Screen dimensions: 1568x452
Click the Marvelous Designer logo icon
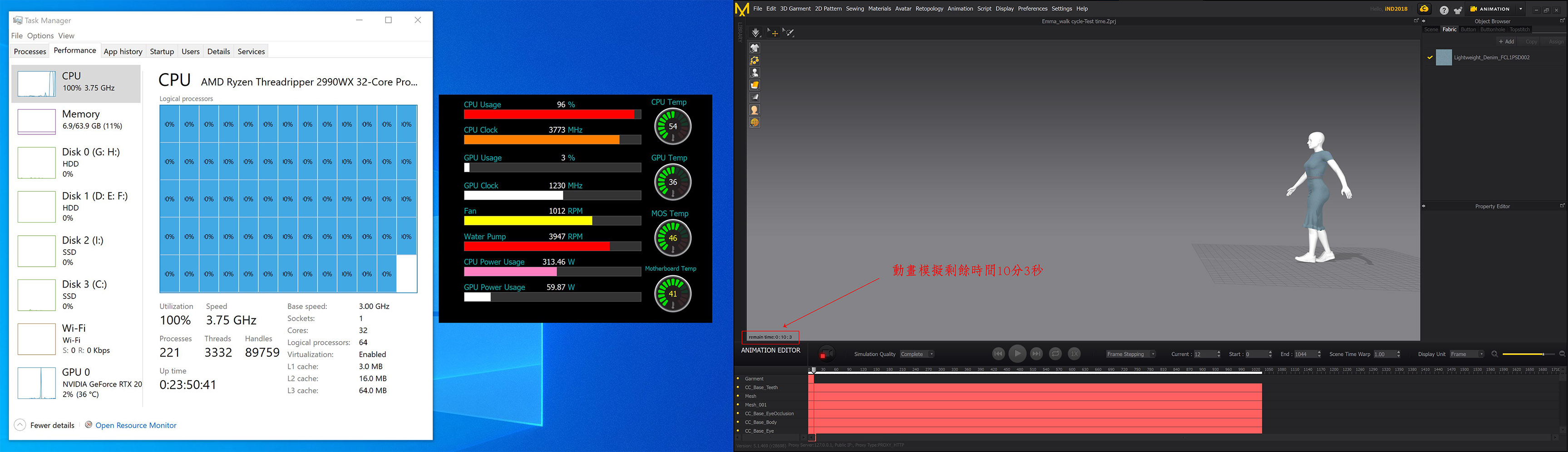(x=742, y=9)
